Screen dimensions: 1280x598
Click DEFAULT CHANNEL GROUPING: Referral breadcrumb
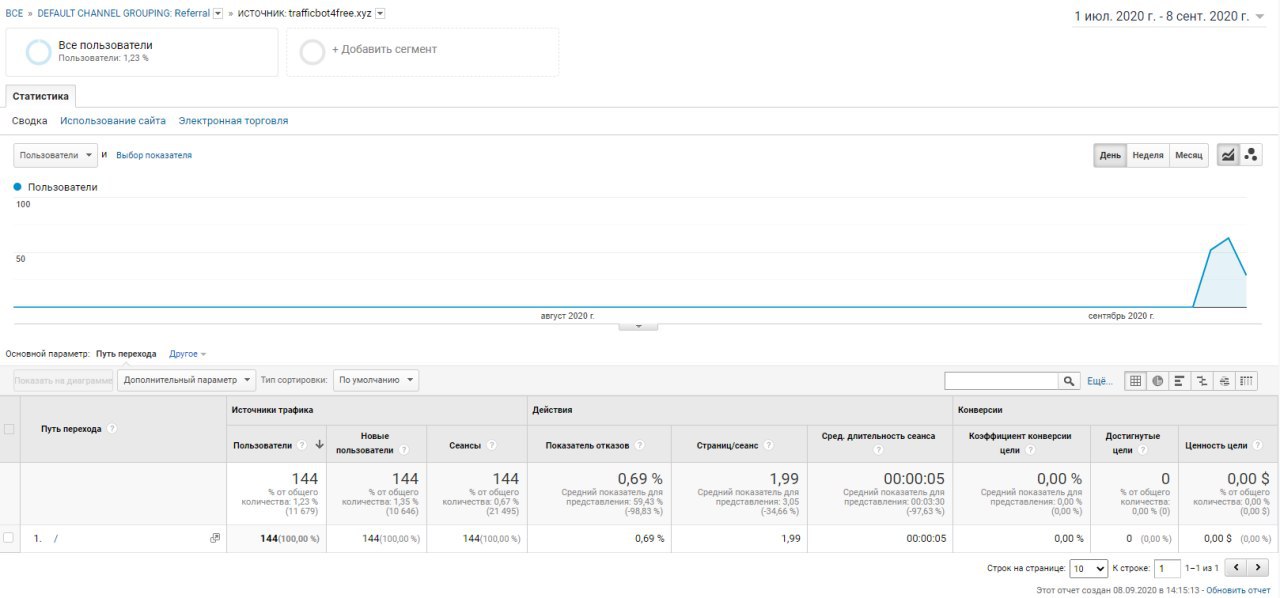pos(124,14)
